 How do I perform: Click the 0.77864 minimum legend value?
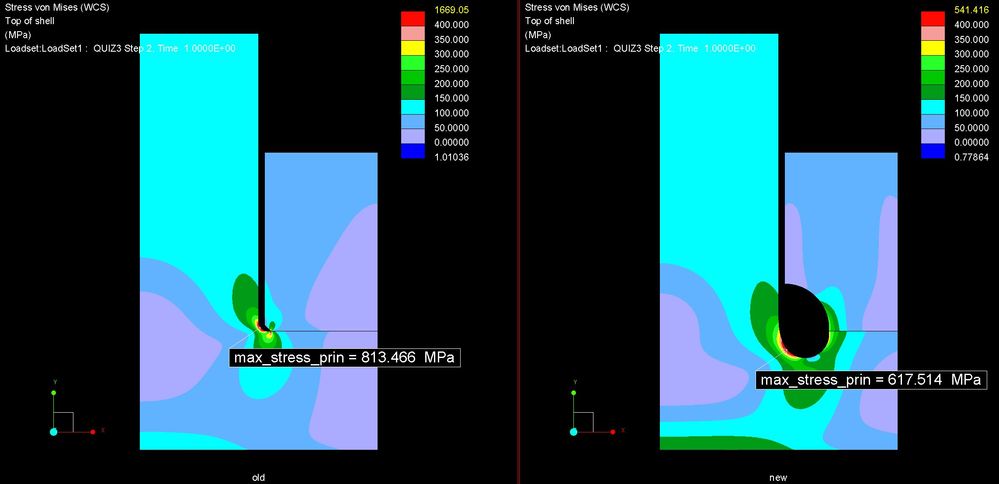(971, 157)
